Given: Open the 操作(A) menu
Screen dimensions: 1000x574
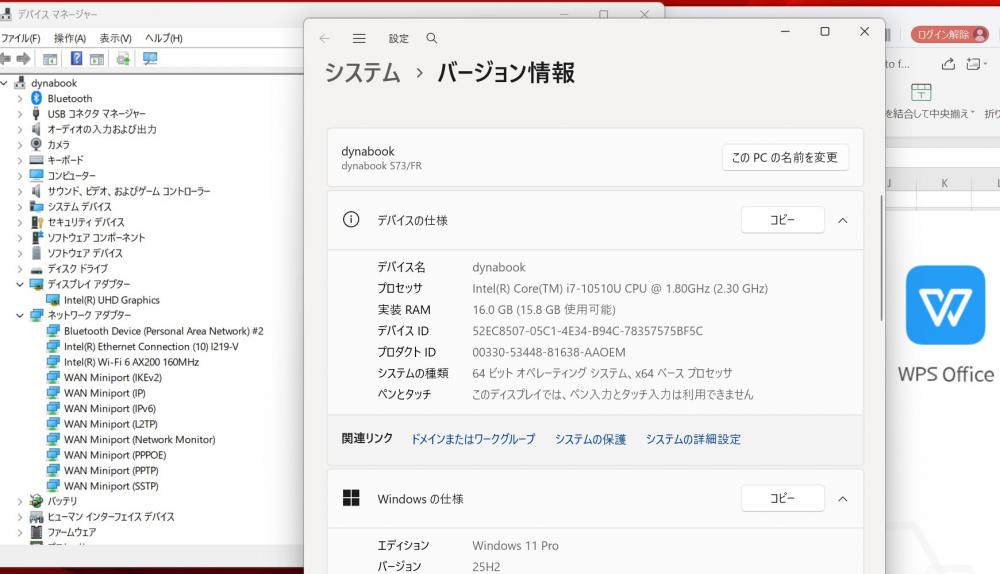Looking at the screenshot, I should tap(69, 38).
